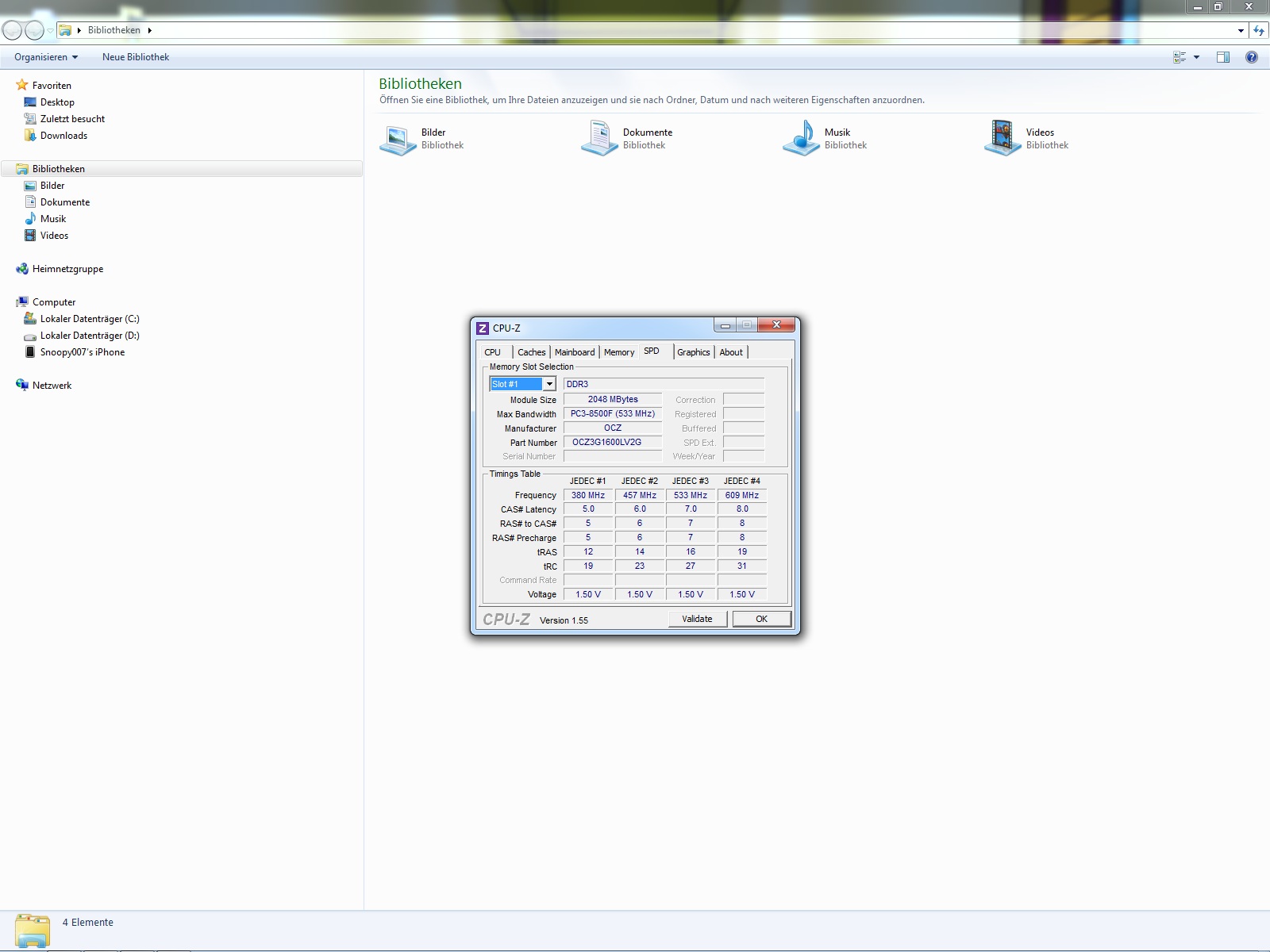Image resolution: width=1270 pixels, height=952 pixels.
Task: Click the Favoriten star icon
Action: (x=22, y=85)
